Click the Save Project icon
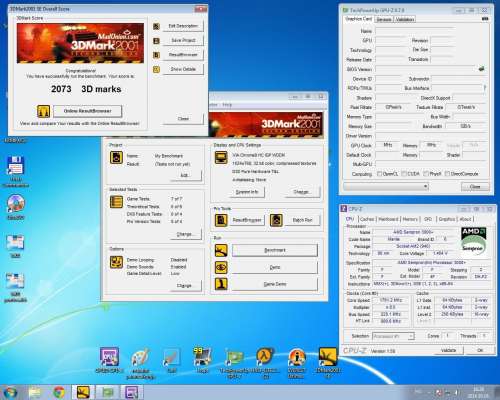 156,41
